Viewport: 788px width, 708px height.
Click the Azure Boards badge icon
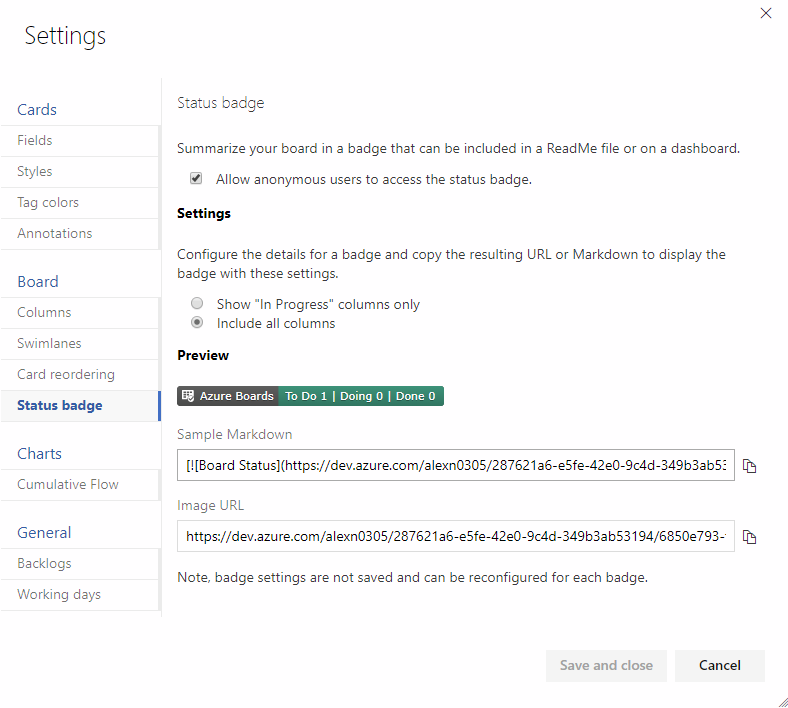point(188,396)
